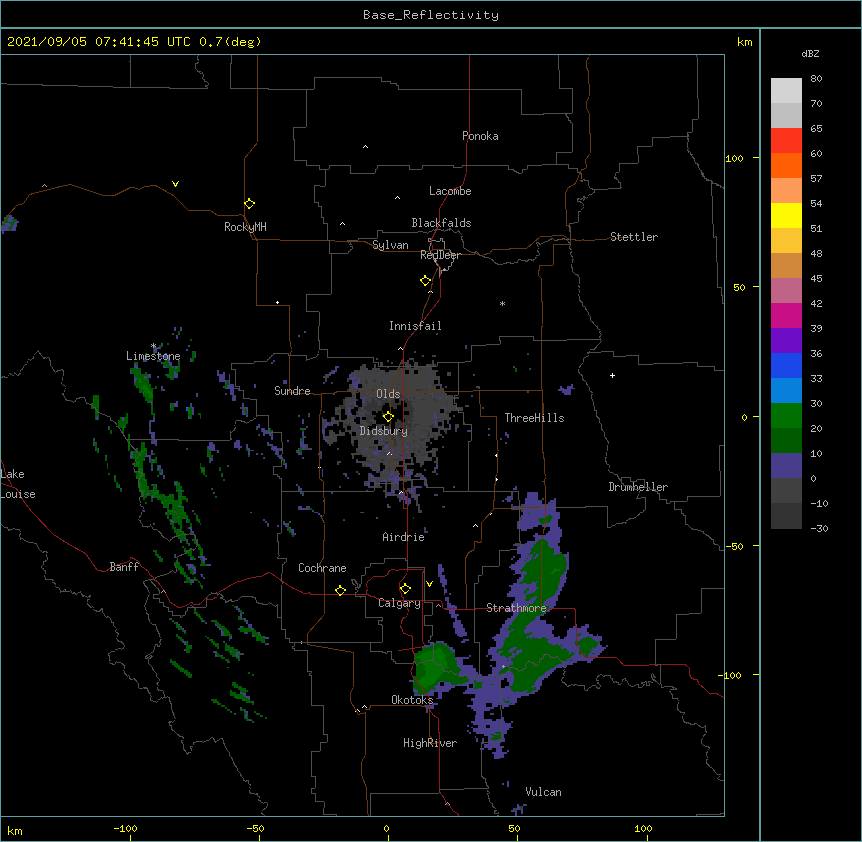Select the Cochrane town label

322,568
